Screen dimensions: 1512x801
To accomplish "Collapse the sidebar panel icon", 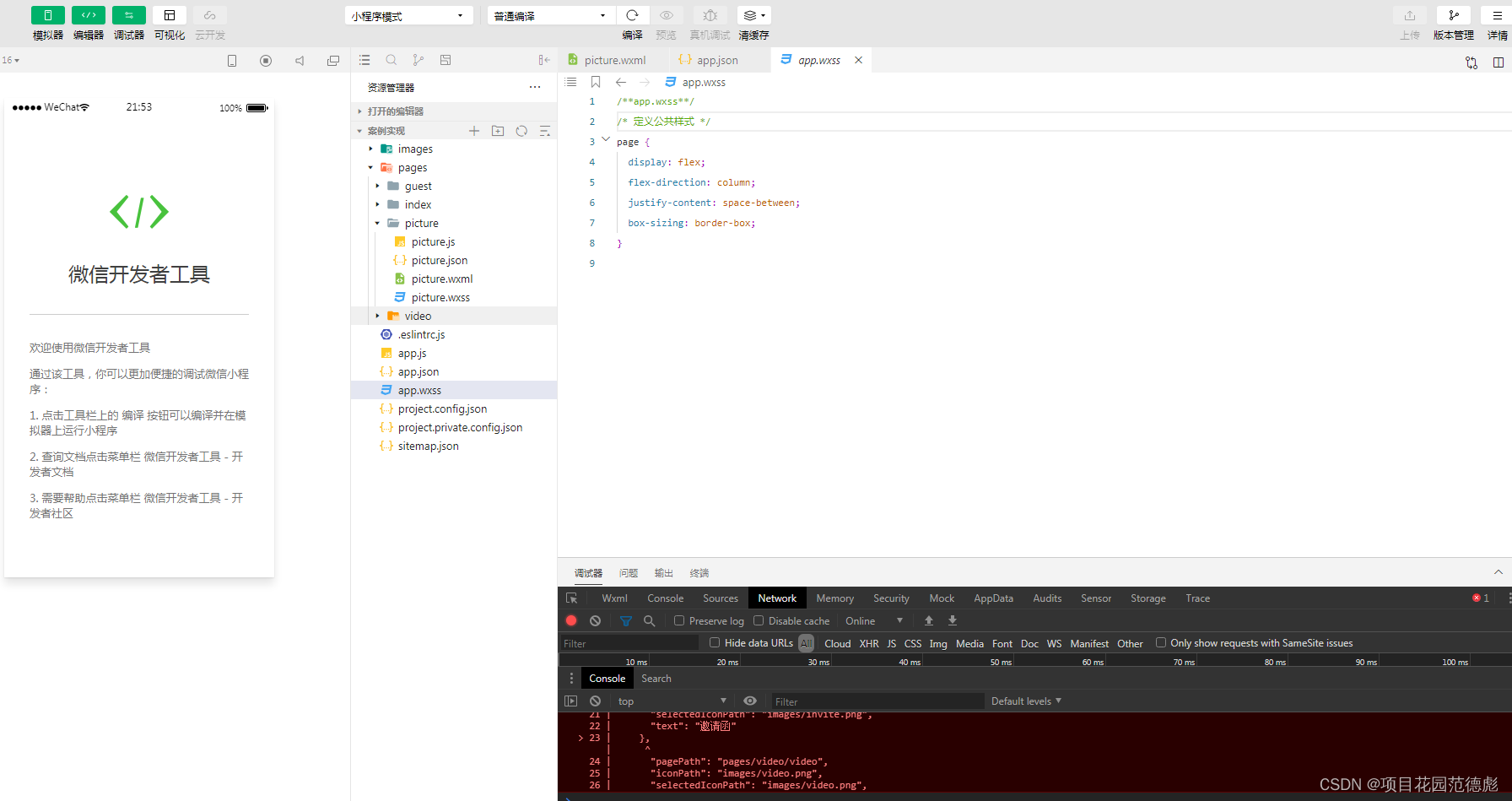I will [544, 60].
